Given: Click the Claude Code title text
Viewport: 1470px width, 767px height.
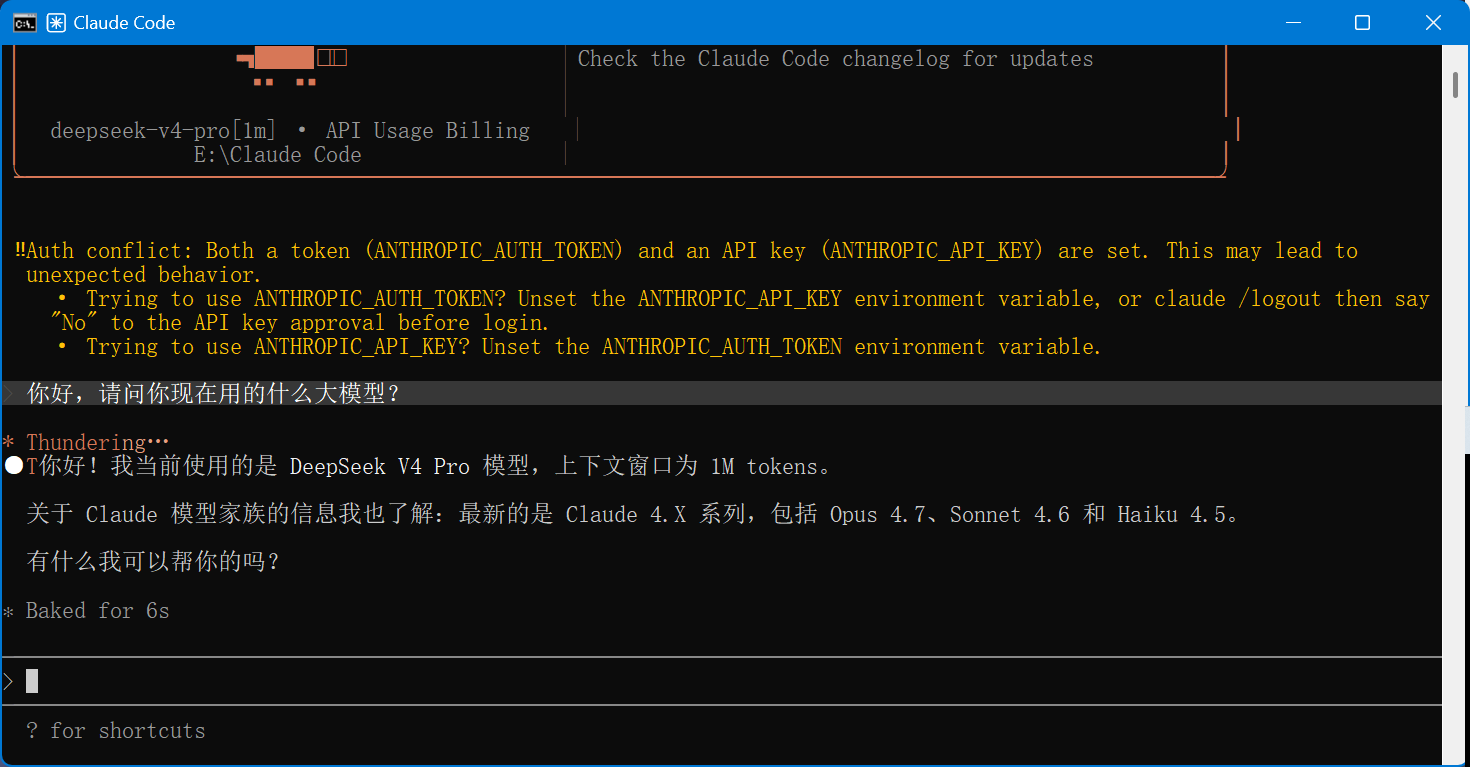Looking at the screenshot, I should click(x=124, y=22).
